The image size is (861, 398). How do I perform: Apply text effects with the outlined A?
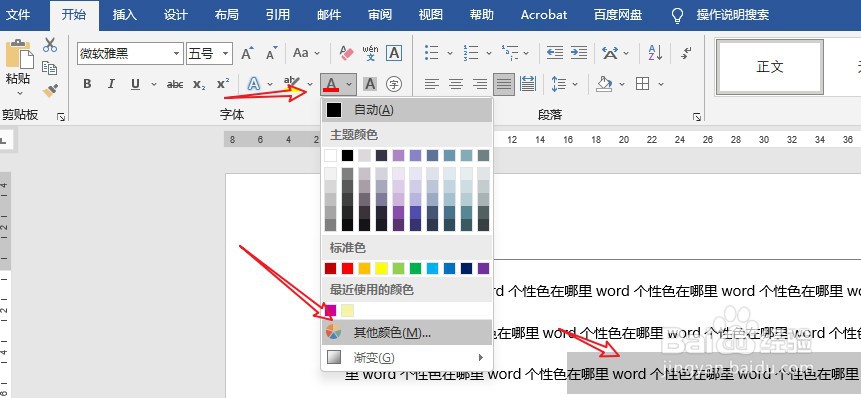253,84
